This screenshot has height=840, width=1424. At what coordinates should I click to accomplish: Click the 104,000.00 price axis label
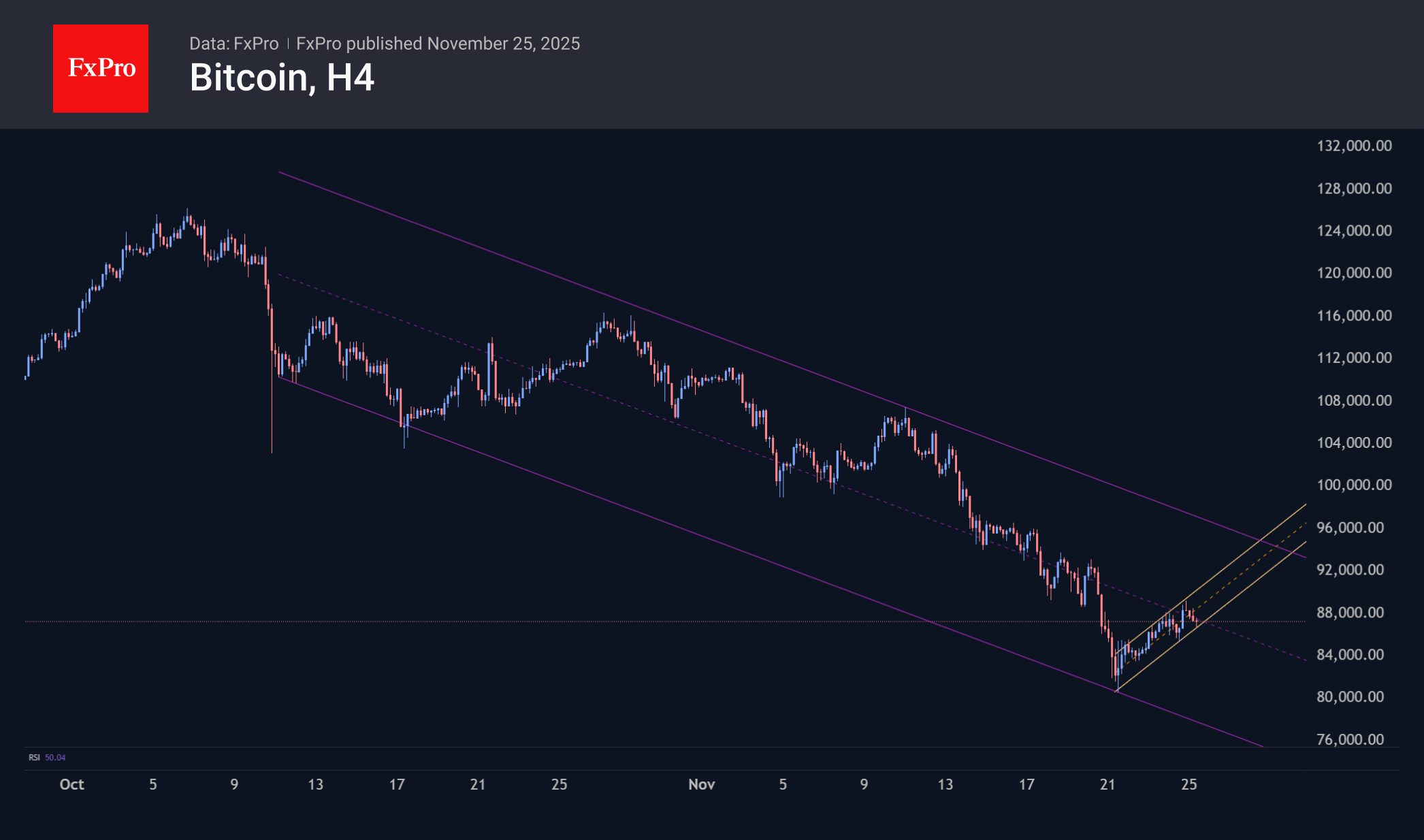coord(1354,442)
